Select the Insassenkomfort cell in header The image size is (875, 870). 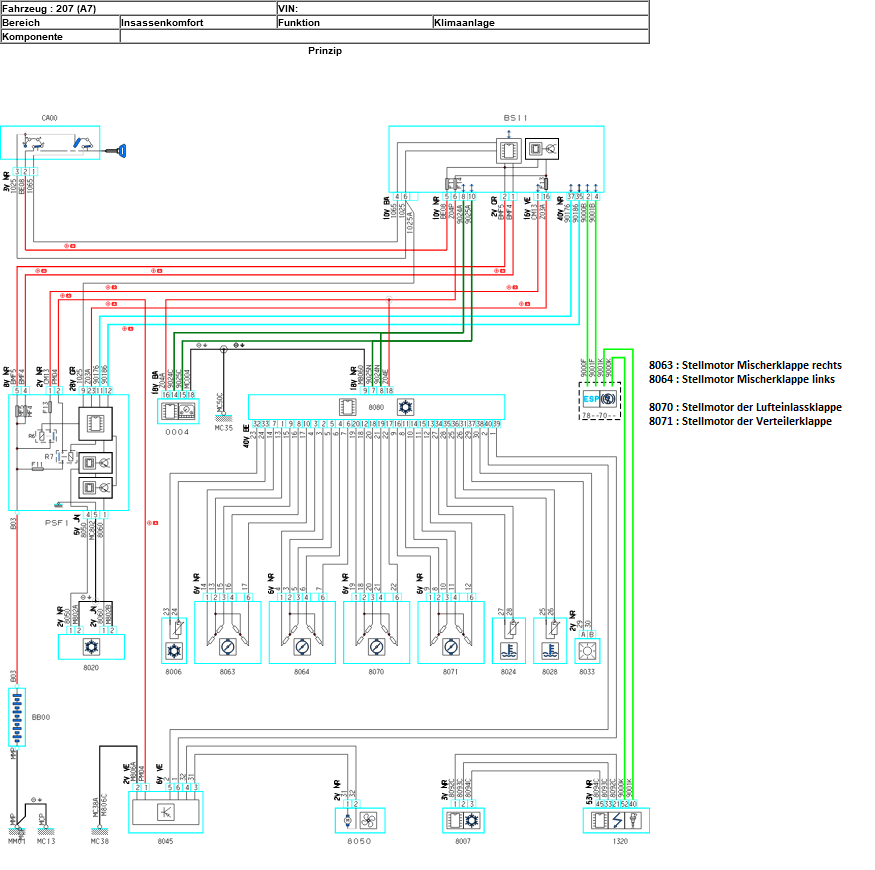(197, 22)
